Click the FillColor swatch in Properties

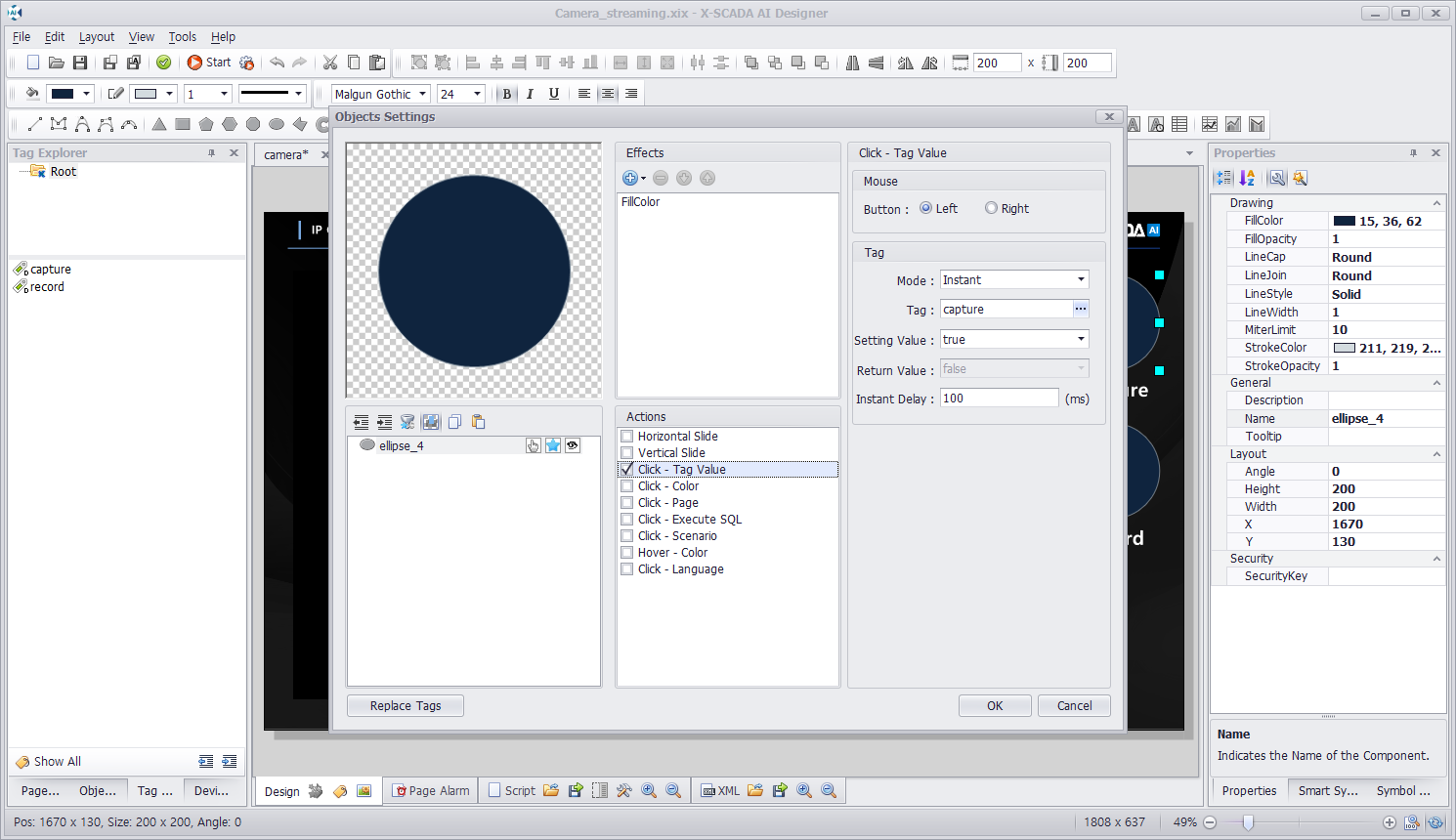click(x=1344, y=221)
